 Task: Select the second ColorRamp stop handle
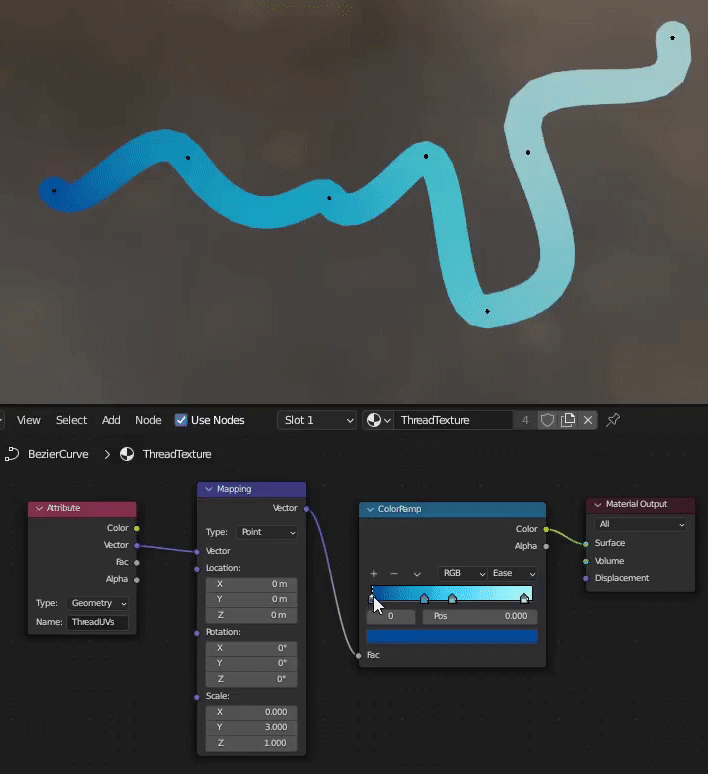point(424,599)
